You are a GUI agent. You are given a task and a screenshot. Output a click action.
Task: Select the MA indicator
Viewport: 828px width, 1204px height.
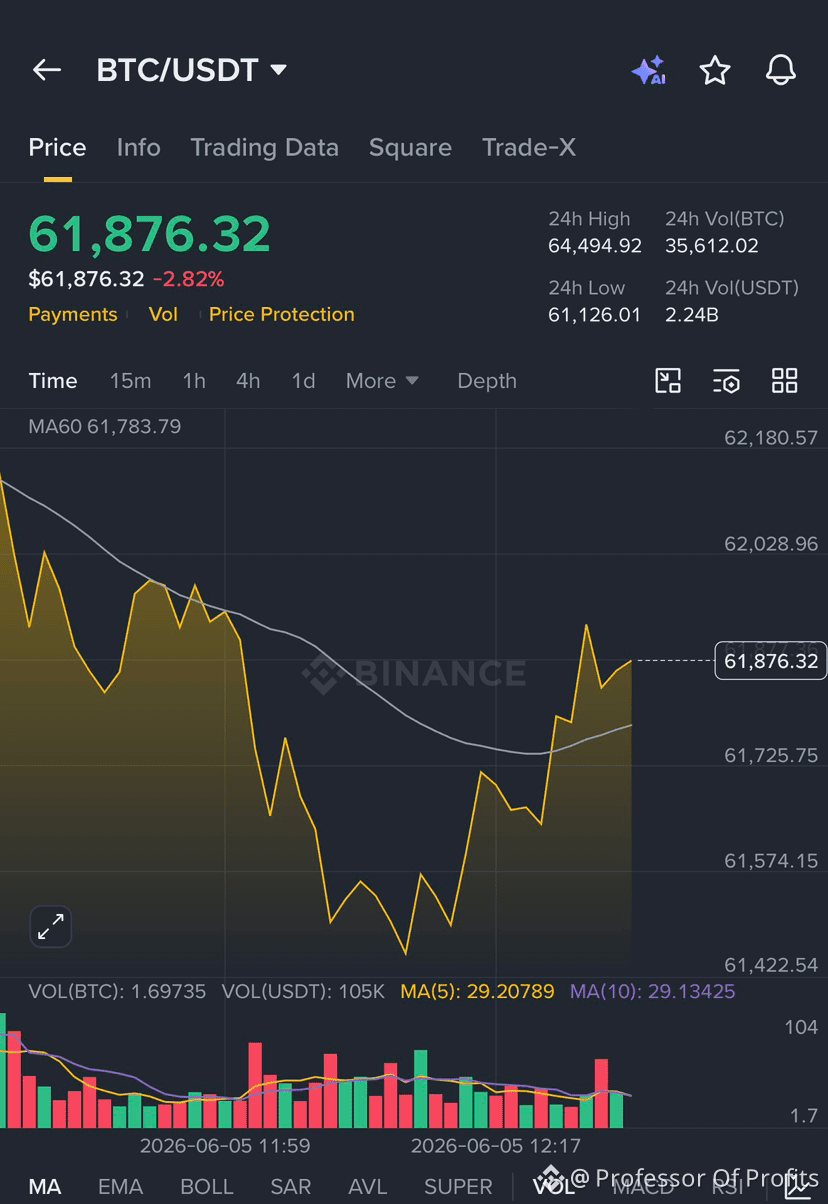(45, 1187)
